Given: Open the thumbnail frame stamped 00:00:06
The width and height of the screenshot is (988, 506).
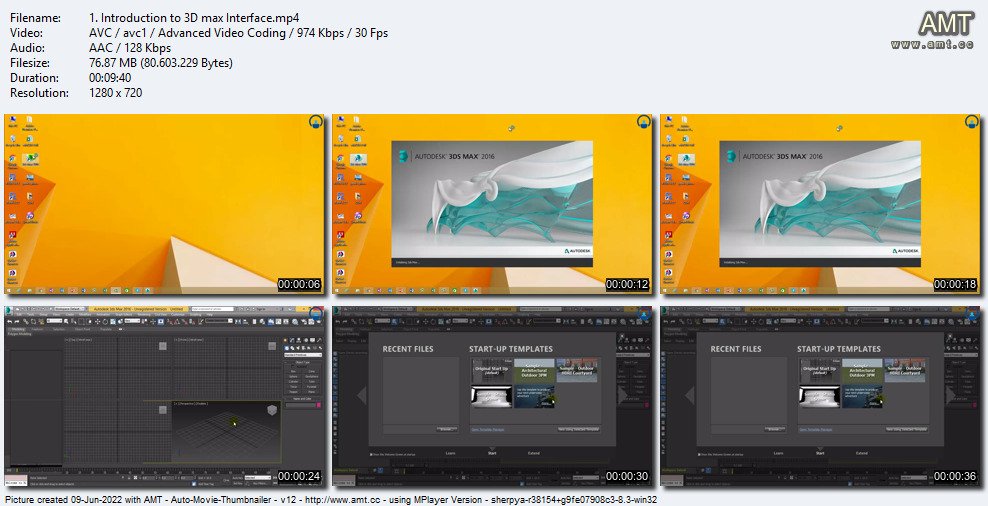Looking at the screenshot, I should click(x=164, y=204).
